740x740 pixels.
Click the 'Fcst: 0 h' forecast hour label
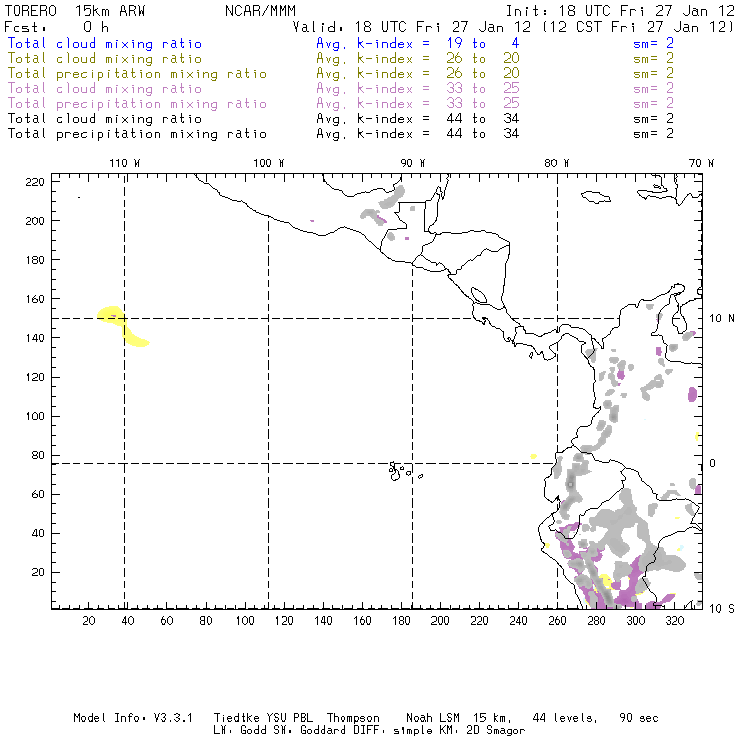(x=57, y=27)
